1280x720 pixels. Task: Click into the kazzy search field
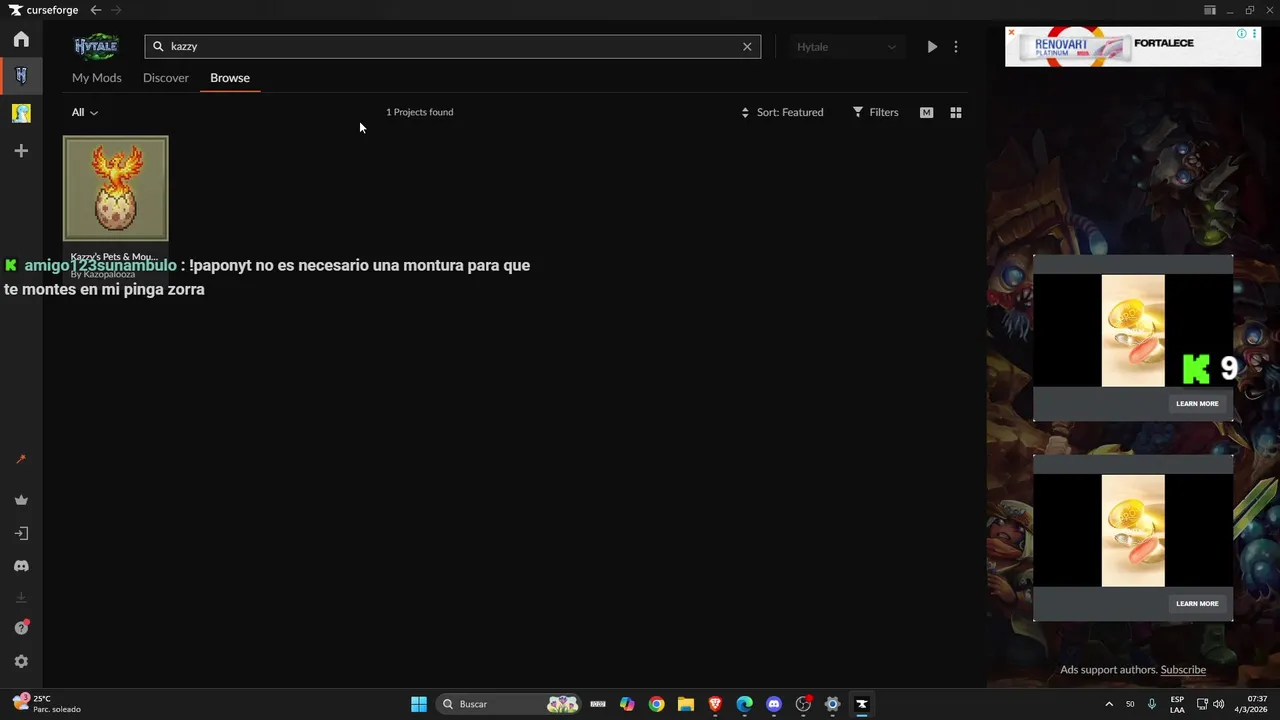point(452,46)
